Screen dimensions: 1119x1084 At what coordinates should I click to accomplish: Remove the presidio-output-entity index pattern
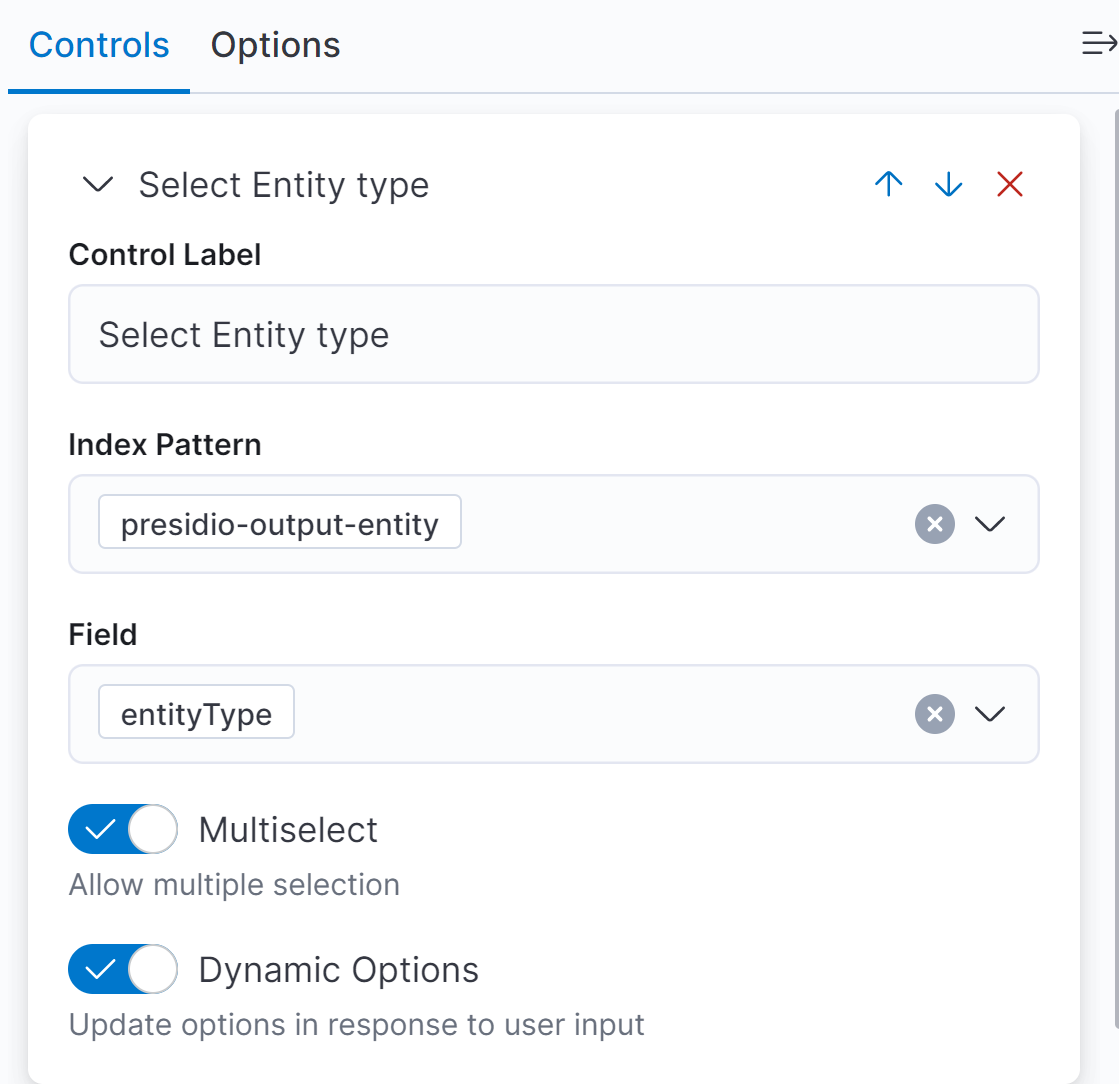[x=934, y=524]
